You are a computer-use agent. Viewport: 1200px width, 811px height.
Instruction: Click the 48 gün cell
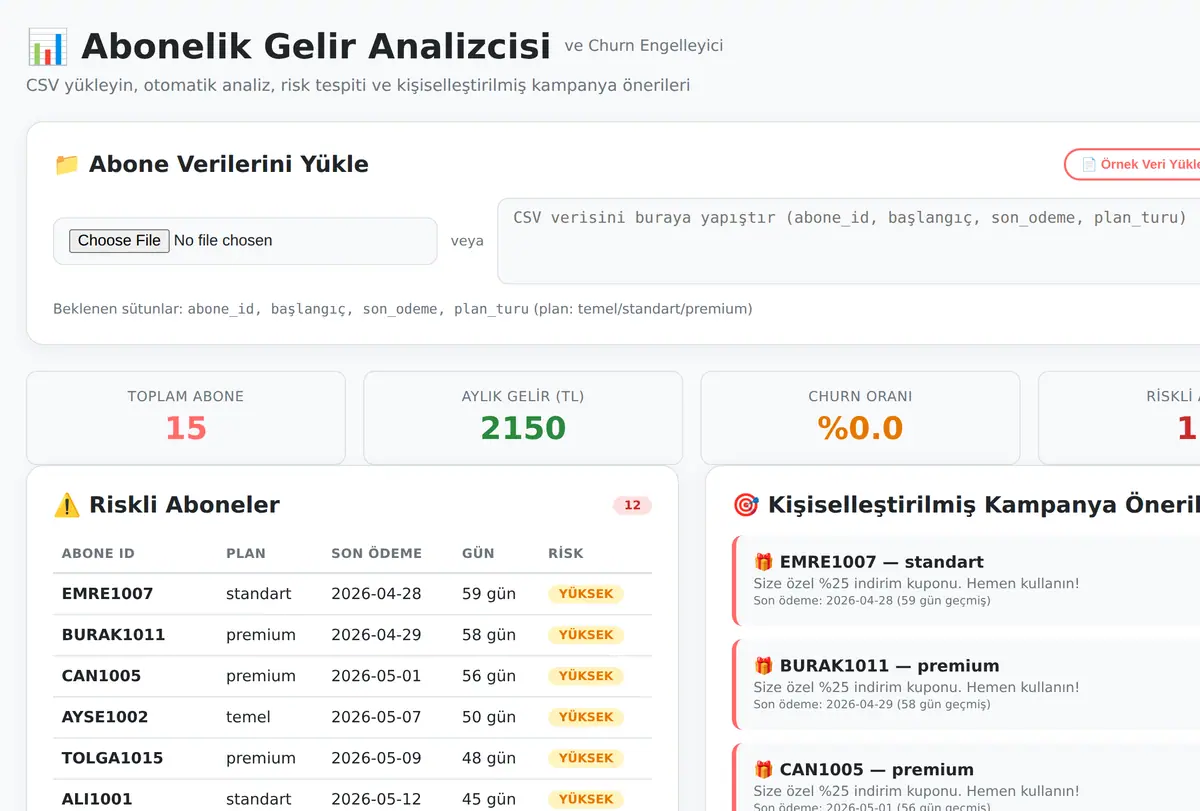(489, 758)
